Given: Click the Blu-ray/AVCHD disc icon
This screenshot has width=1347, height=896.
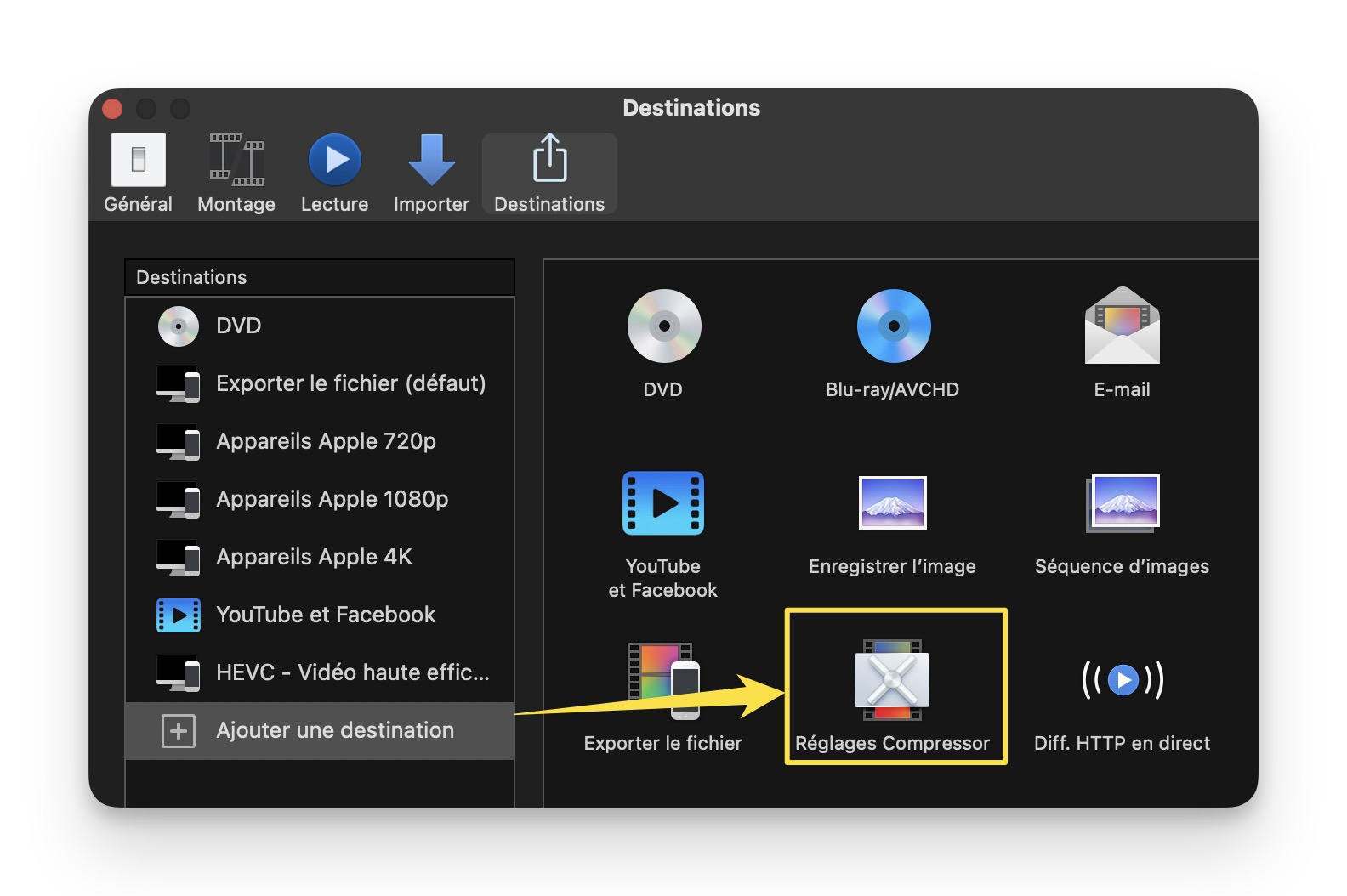Looking at the screenshot, I should [894, 326].
